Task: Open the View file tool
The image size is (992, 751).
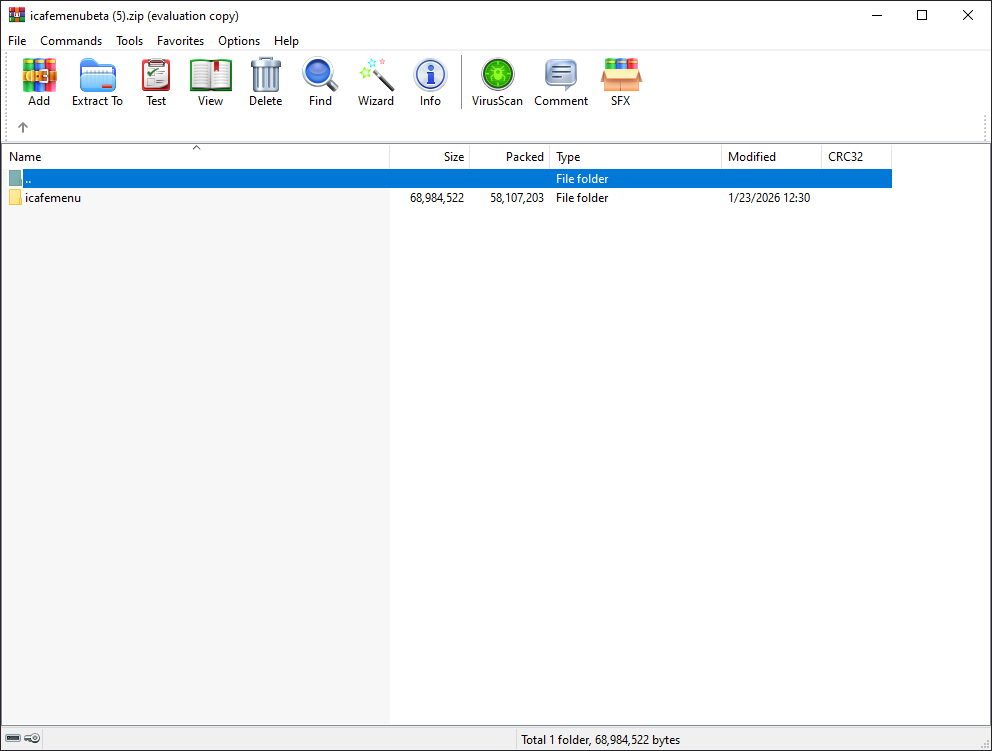Action: click(x=210, y=82)
